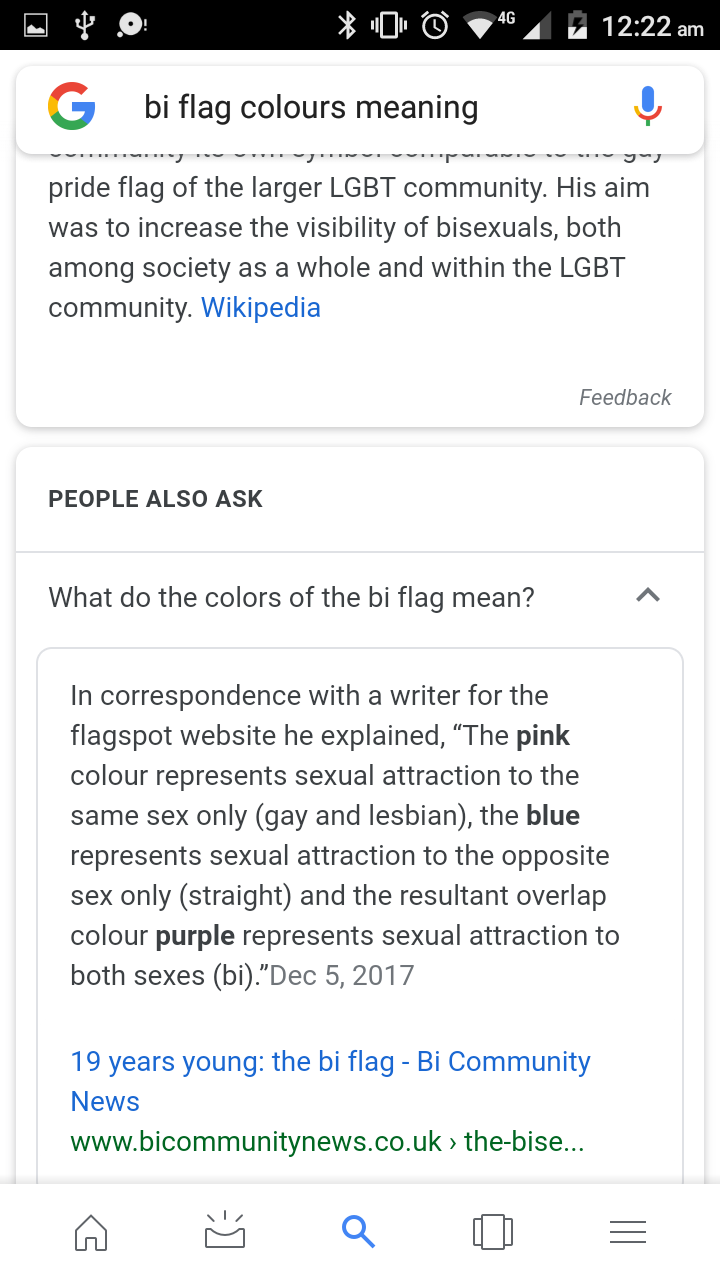Tap the USB connection status icon
Viewport: 720px width, 1280px height.
coord(84,25)
